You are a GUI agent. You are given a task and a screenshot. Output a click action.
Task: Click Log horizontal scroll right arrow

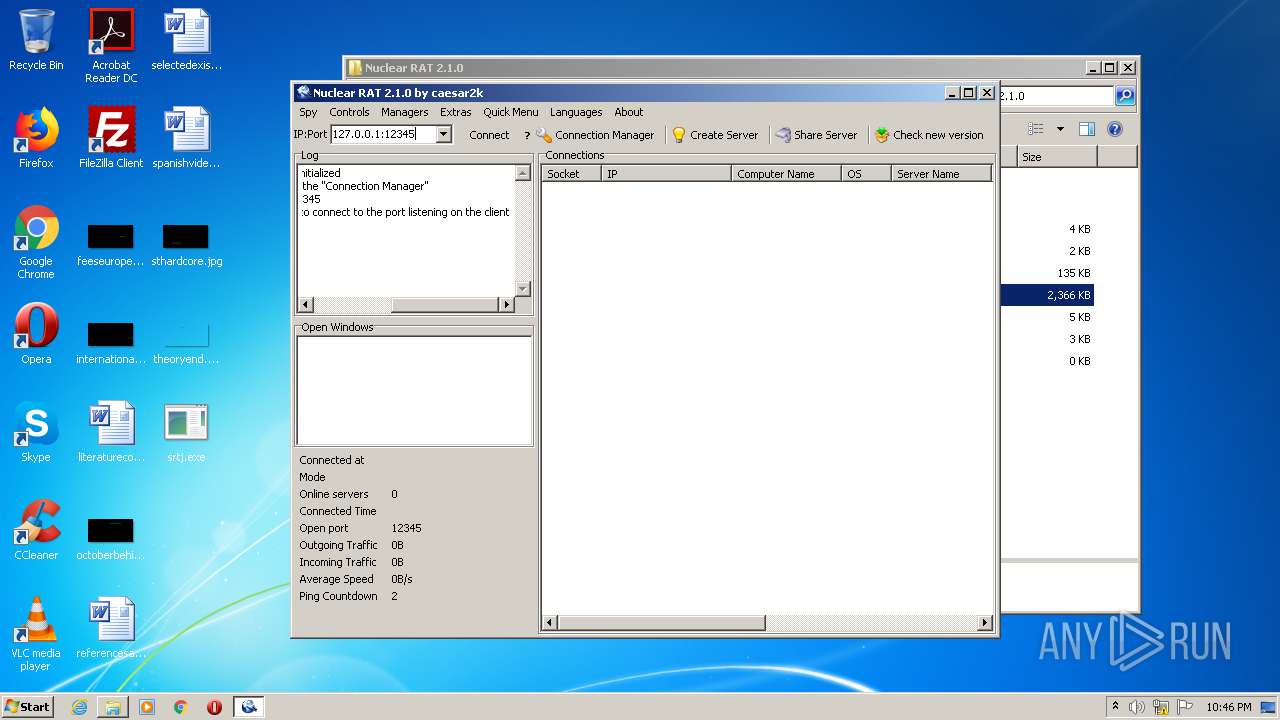coord(507,305)
